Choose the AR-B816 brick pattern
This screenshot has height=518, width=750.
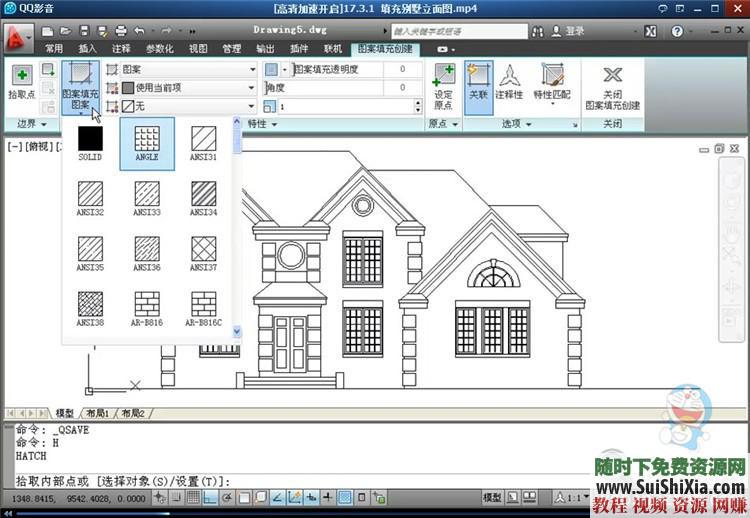click(x=147, y=309)
